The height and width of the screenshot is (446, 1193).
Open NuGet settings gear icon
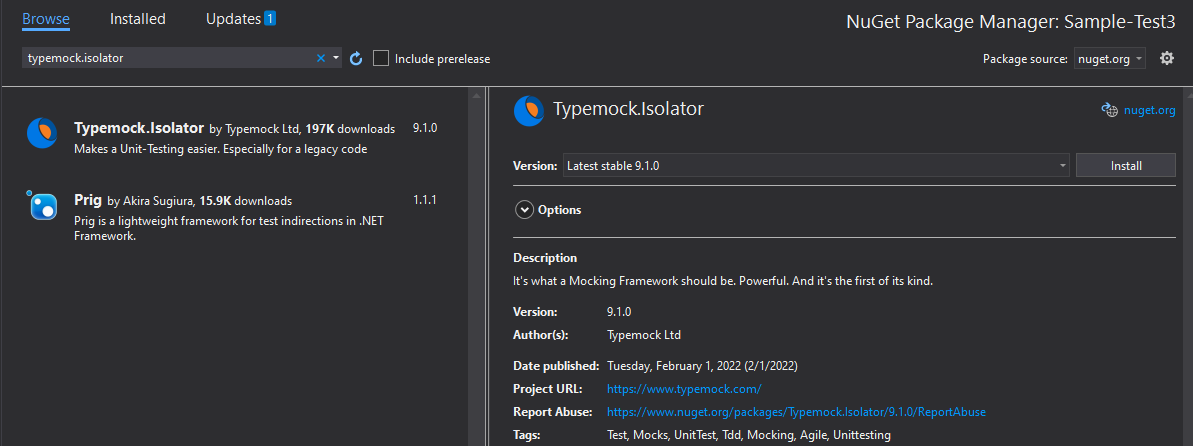1166,59
